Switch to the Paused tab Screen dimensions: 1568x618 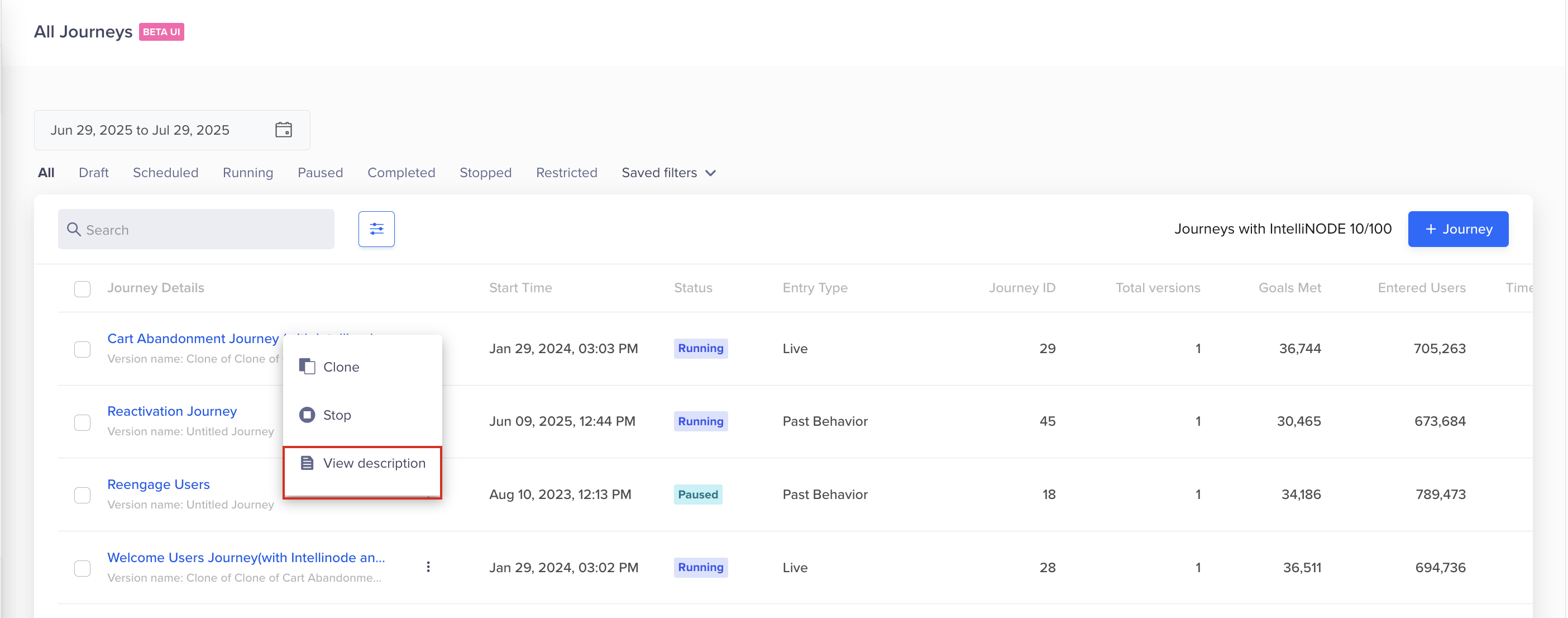(x=320, y=173)
